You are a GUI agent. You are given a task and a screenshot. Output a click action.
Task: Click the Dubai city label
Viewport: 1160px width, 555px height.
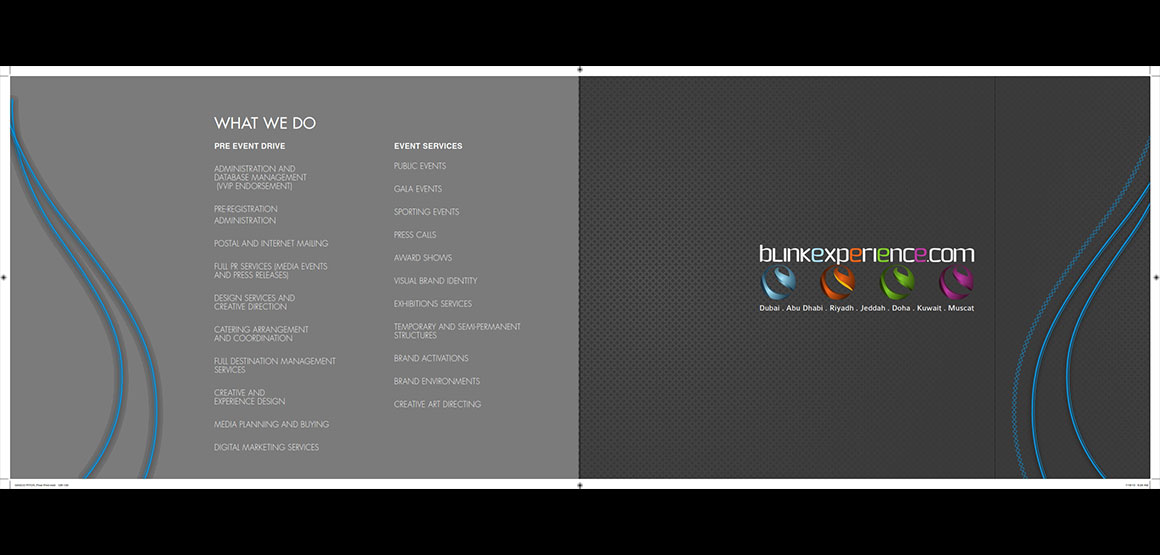pyautogui.click(x=769, y=308)
